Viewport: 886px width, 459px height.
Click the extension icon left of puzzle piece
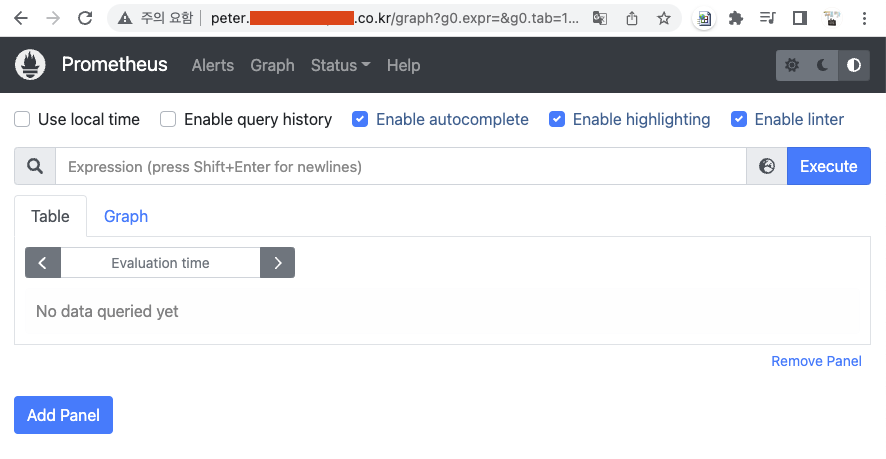(x=703, y=19)
